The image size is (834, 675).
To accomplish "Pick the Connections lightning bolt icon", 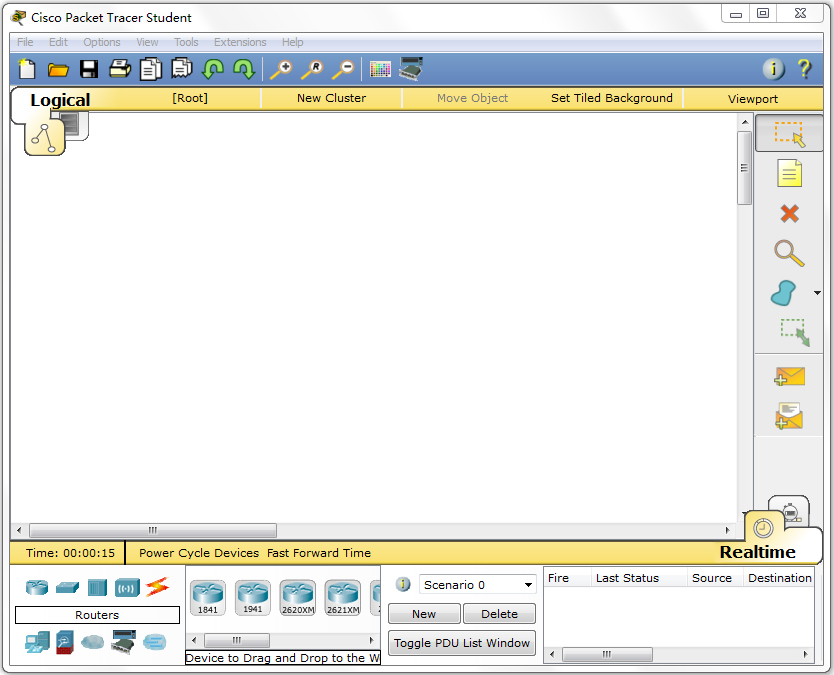I will pos(157,587).
